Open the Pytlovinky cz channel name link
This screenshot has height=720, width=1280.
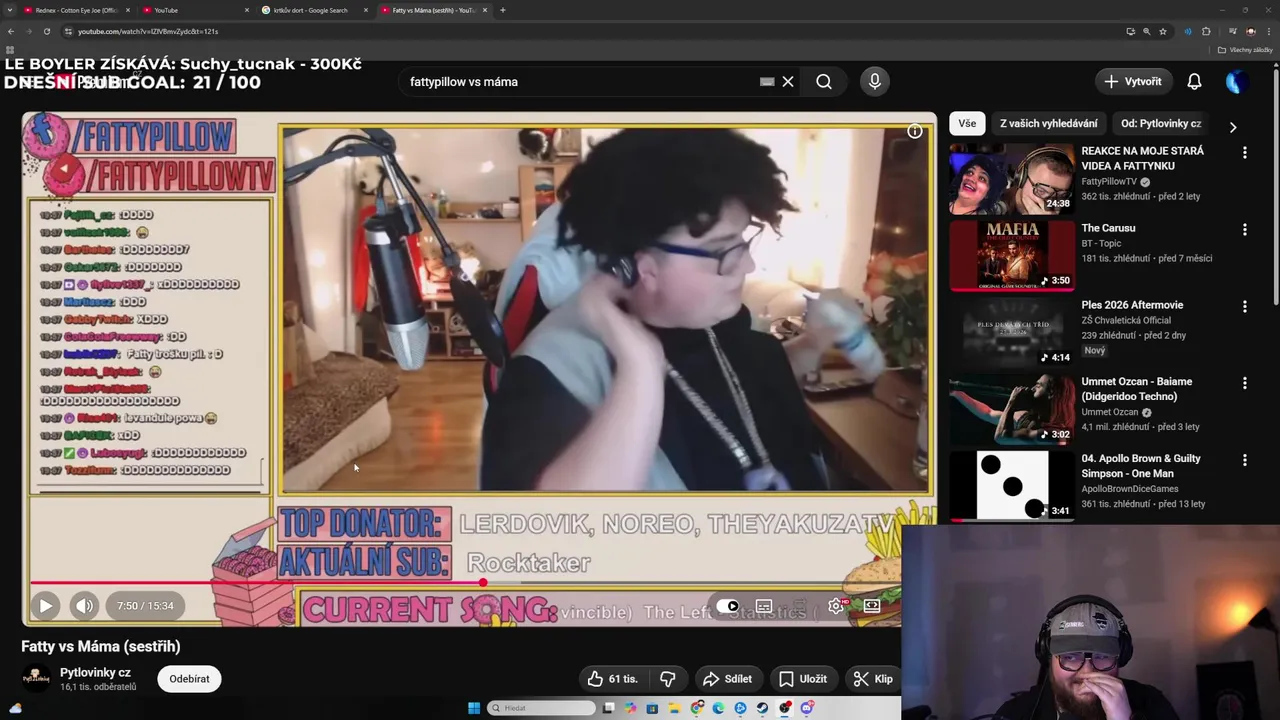(x=95, y=672)
